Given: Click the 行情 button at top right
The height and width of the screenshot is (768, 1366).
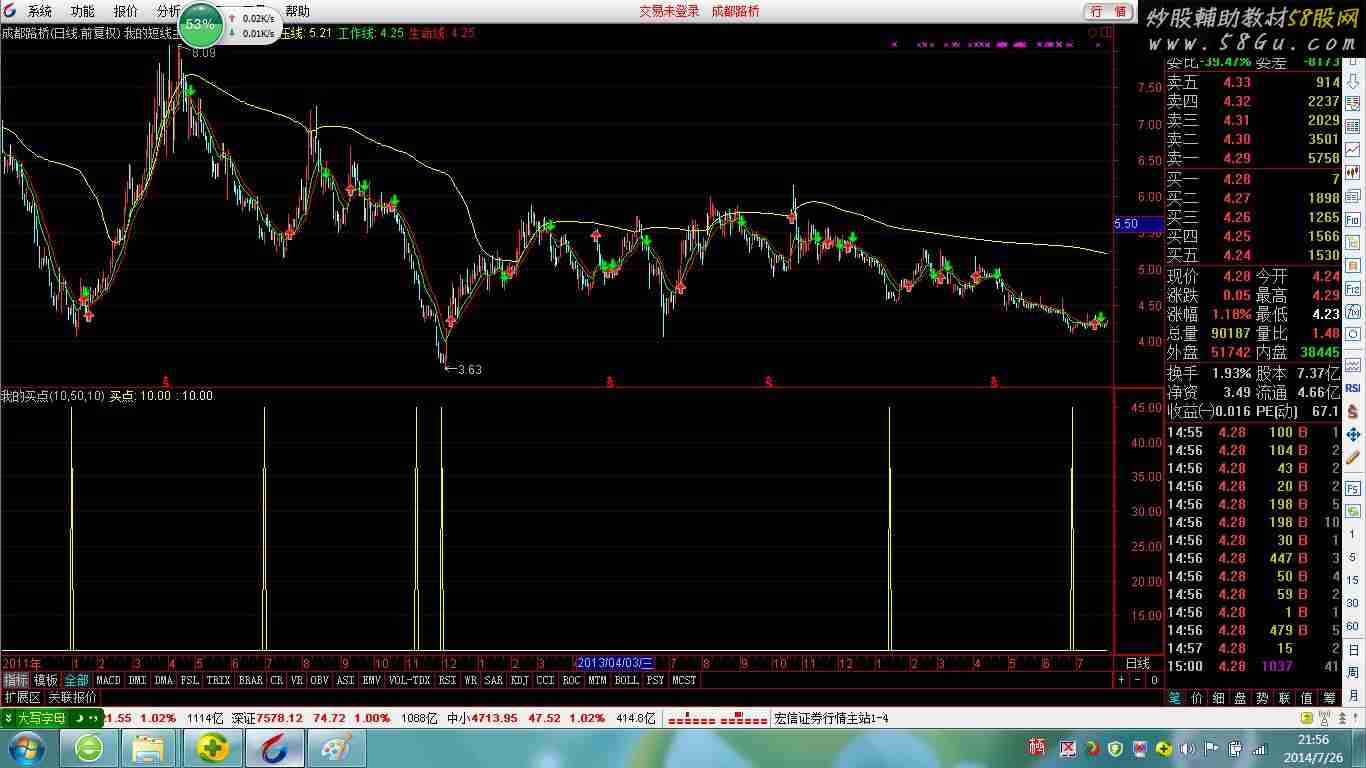Looking at the screenshot, I should pyautogui.click(x=1109, y=11).
